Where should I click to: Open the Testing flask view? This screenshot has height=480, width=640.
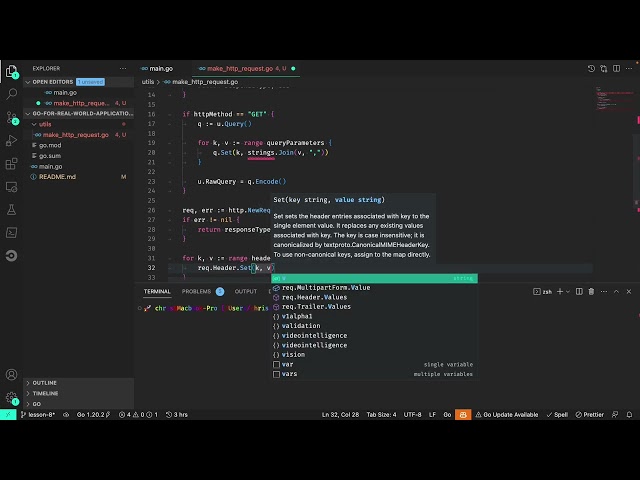tap(11, 210)
